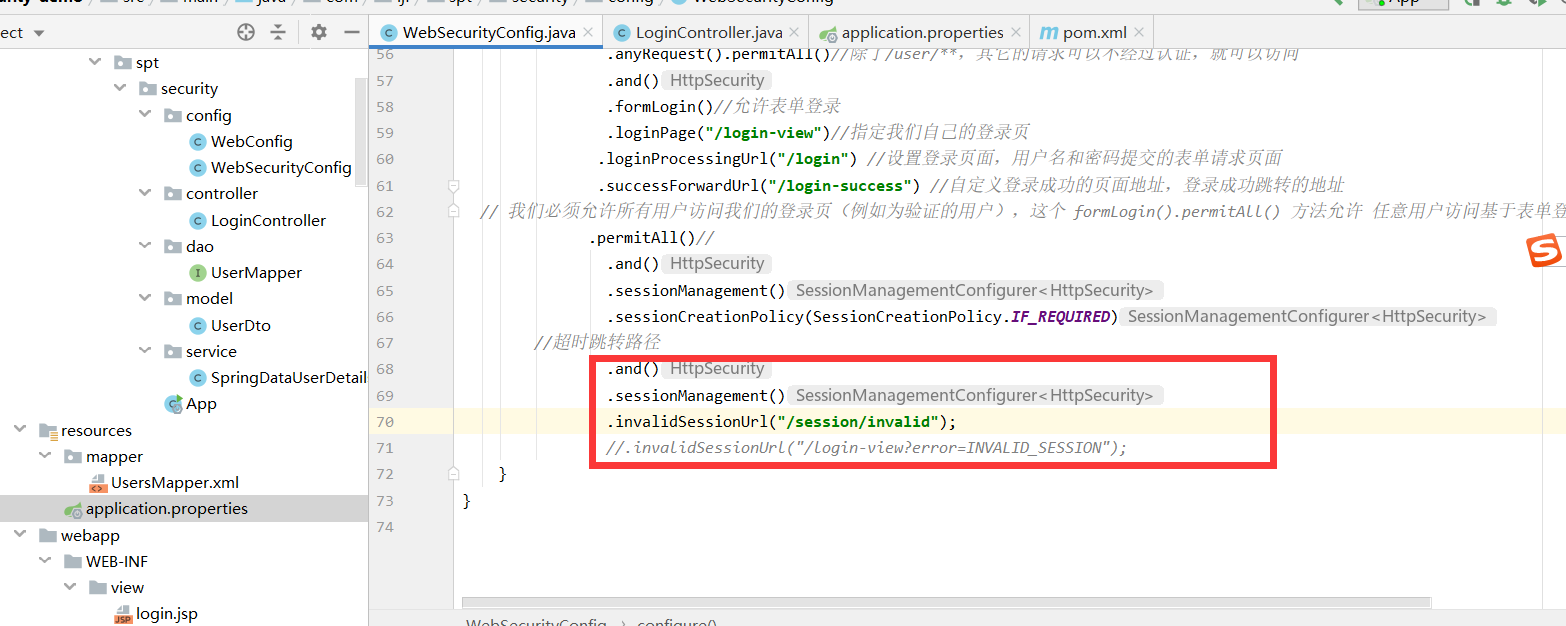Close the application.properties editor tab

tap(1015, 31)
